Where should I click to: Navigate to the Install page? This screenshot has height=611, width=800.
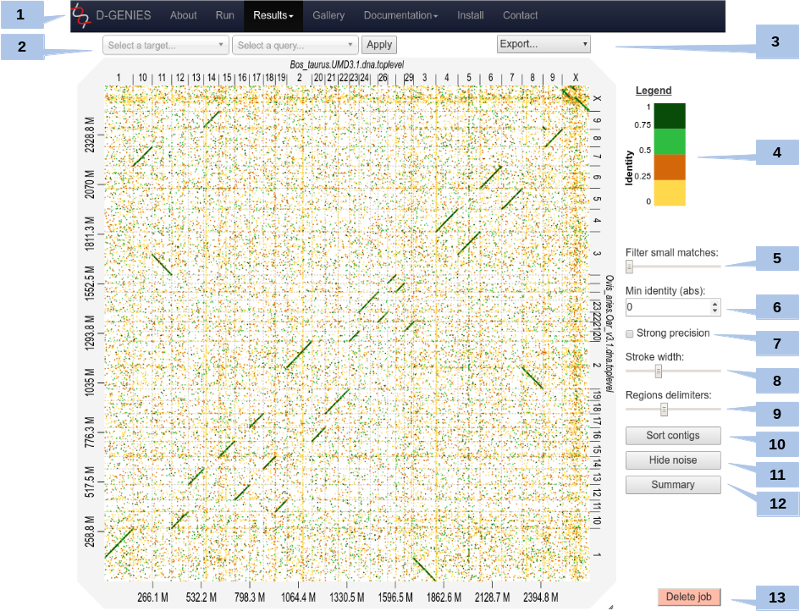pos(470,15)
